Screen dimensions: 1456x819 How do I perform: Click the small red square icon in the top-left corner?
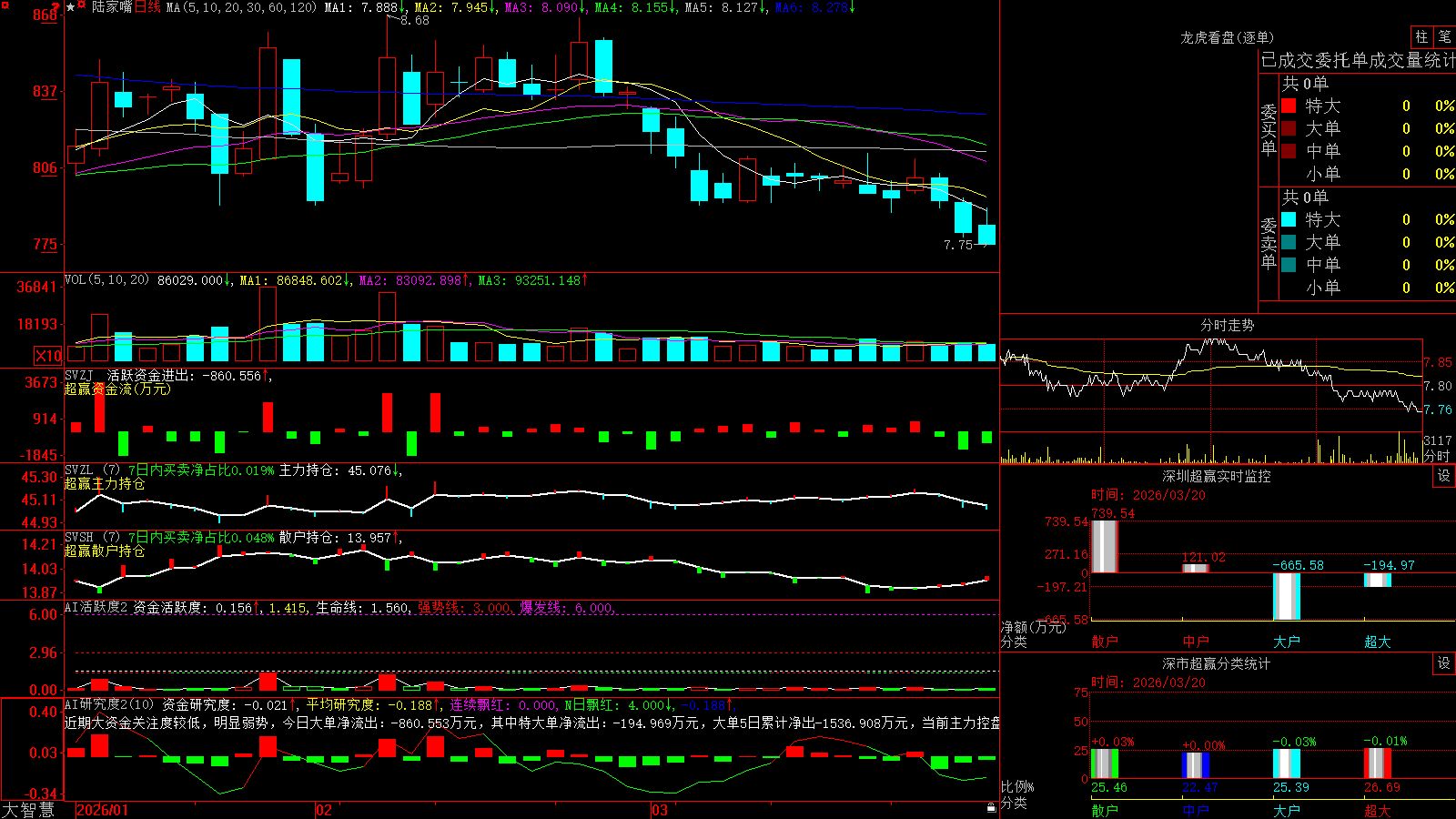click(5, 5)
